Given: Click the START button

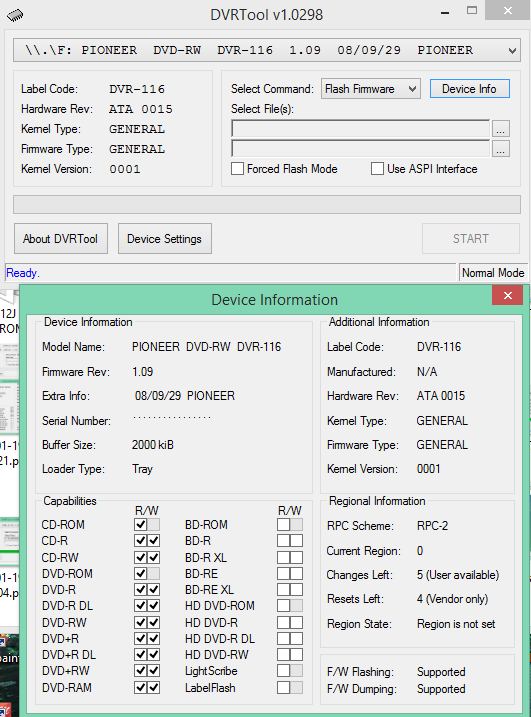Looking at the screenshot, I should [x=471, y=239].
